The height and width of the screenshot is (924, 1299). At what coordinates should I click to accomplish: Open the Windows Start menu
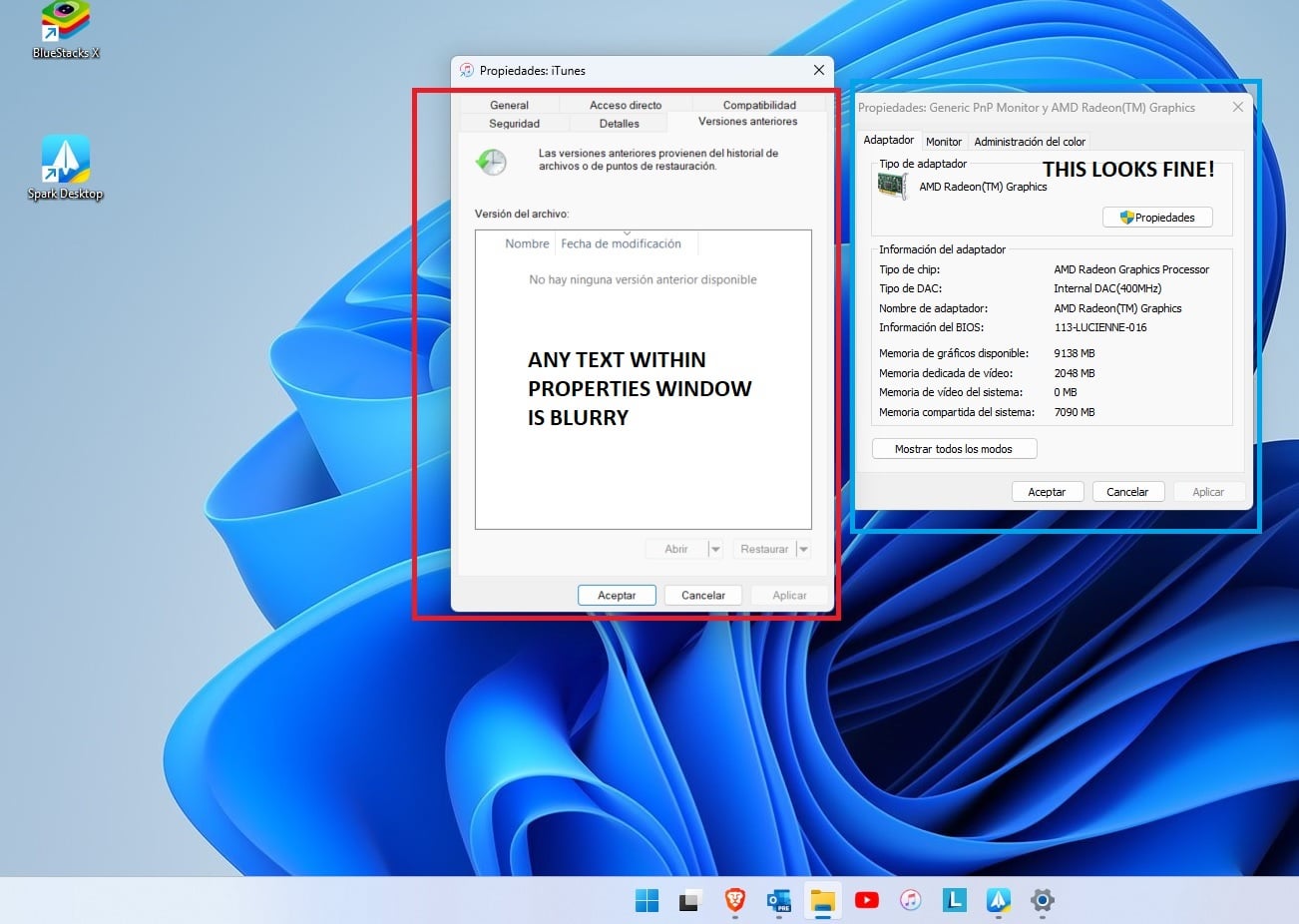pyautogui.click(x=647, y=900)
